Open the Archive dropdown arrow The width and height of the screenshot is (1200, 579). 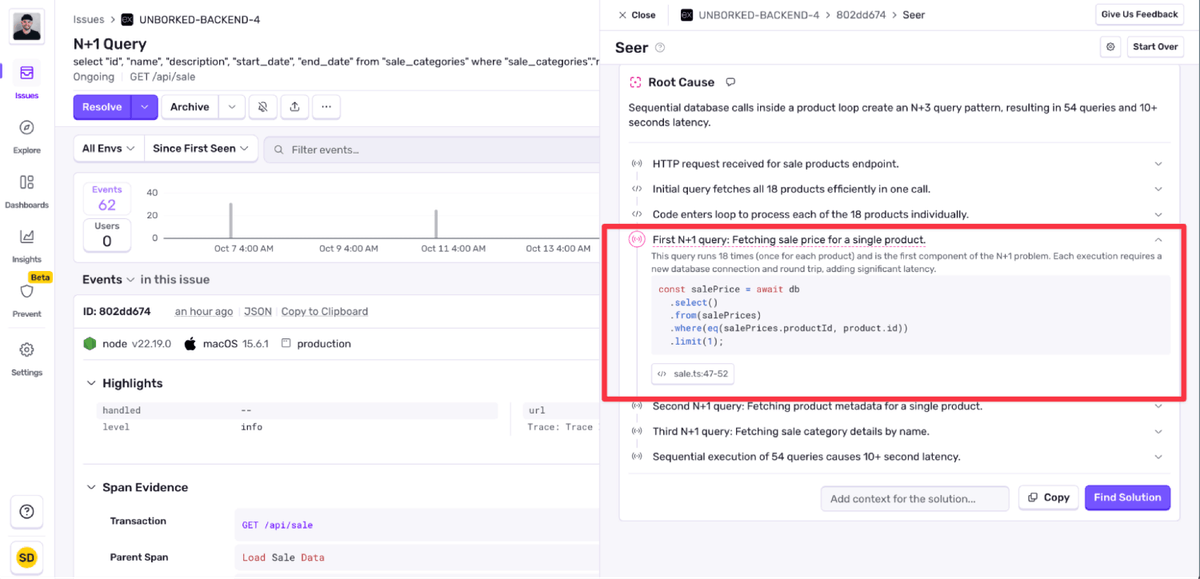click(x=231, y=107)
